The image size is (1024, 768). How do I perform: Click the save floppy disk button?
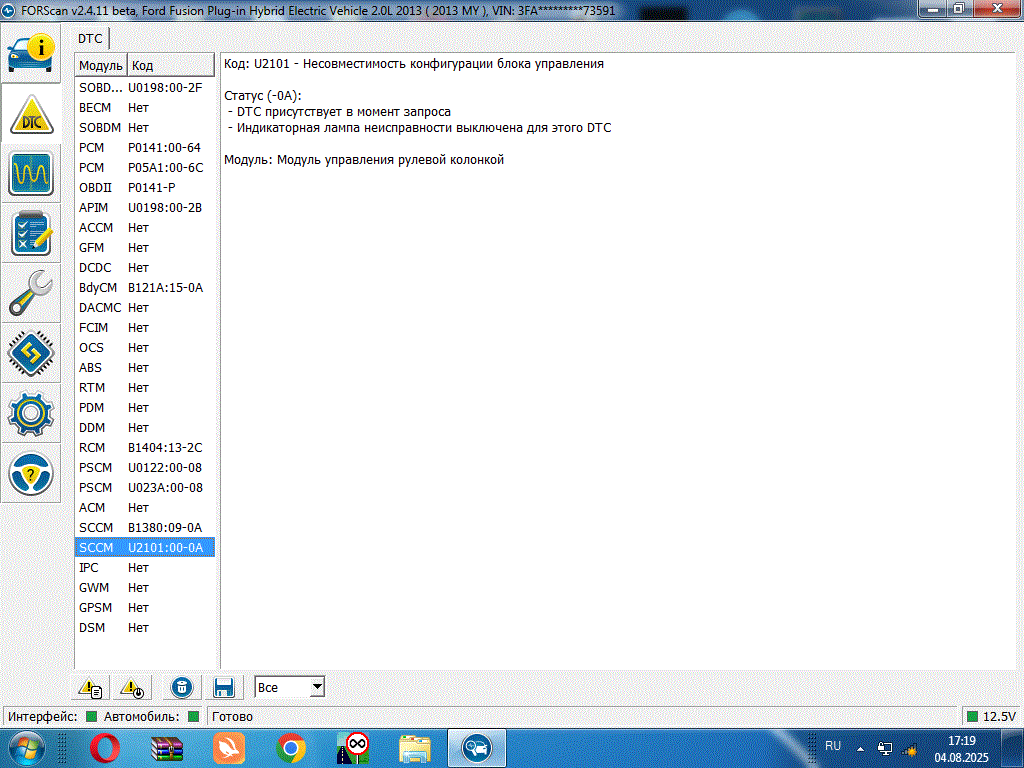(x=224, y=688)
